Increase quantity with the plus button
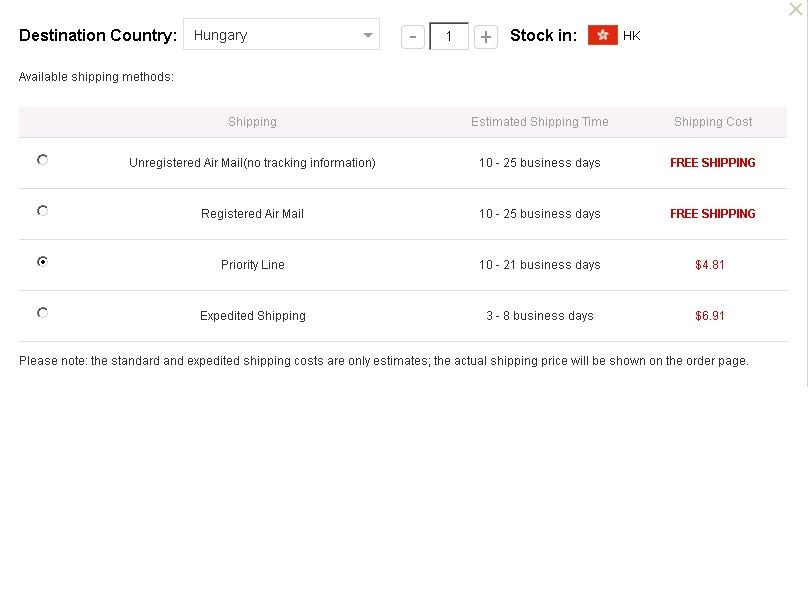The height and width of the screenshot is (614, 808). pos(485,37)
